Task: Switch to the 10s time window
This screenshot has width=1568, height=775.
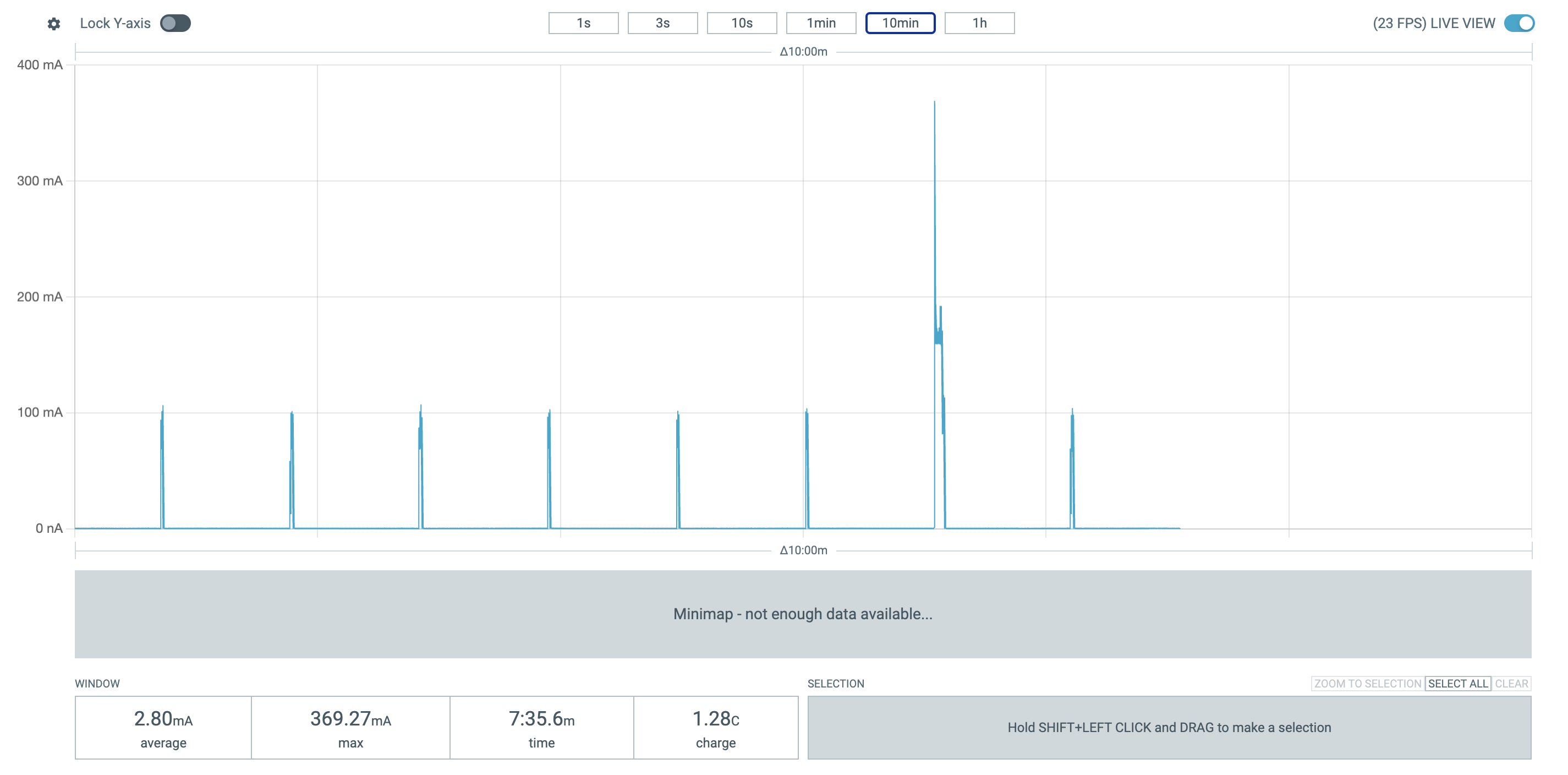Action: pyautogui.click(x=741, y=23)
